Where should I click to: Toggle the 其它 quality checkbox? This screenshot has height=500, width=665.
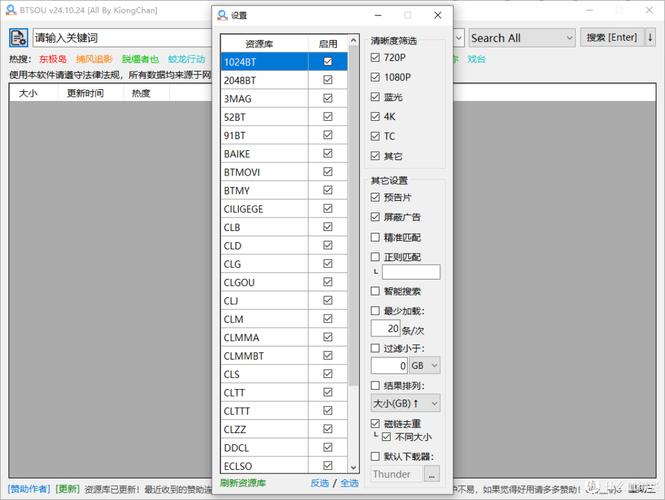(x=375, y=156)
